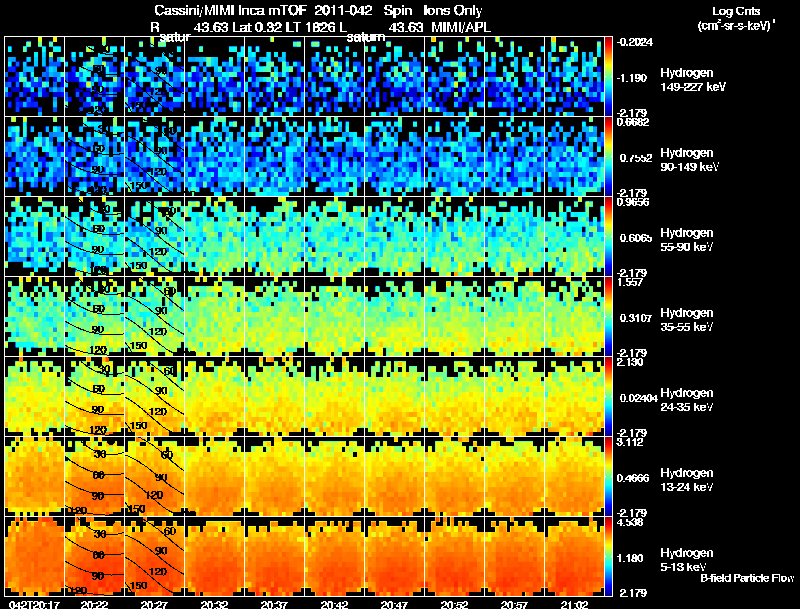
Task: Click the colorbar beside 24-35 keV row
Action: [608, 397]
